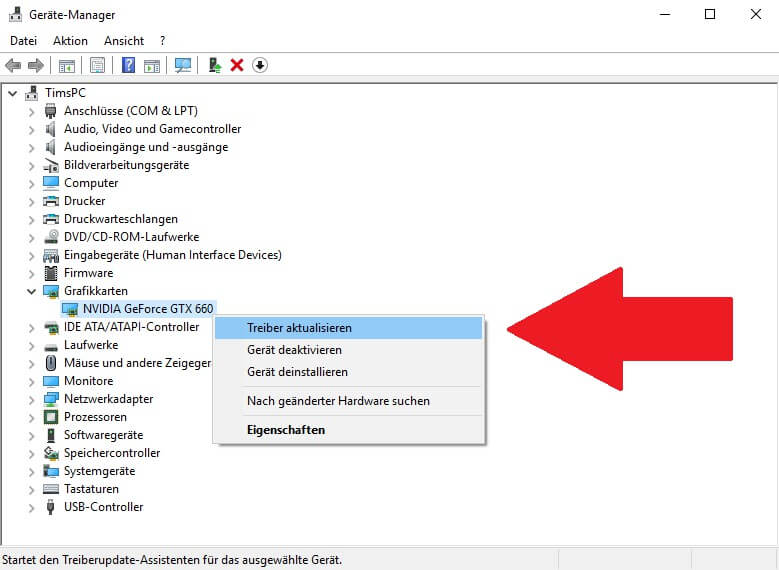Open the Aktion menu
Viewport: 779px width, 570px height.
pos(70,41)
